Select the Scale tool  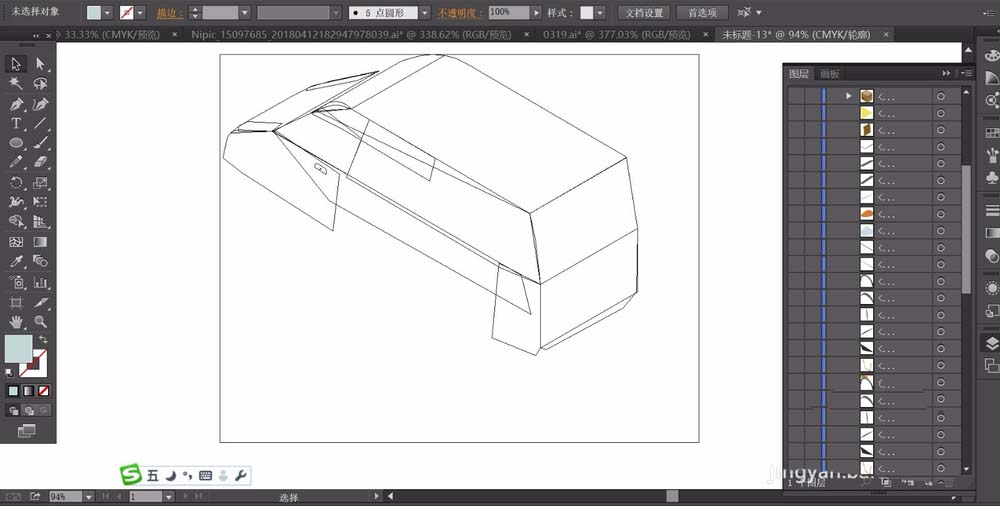pyautogui.click(x=40, y=183)
